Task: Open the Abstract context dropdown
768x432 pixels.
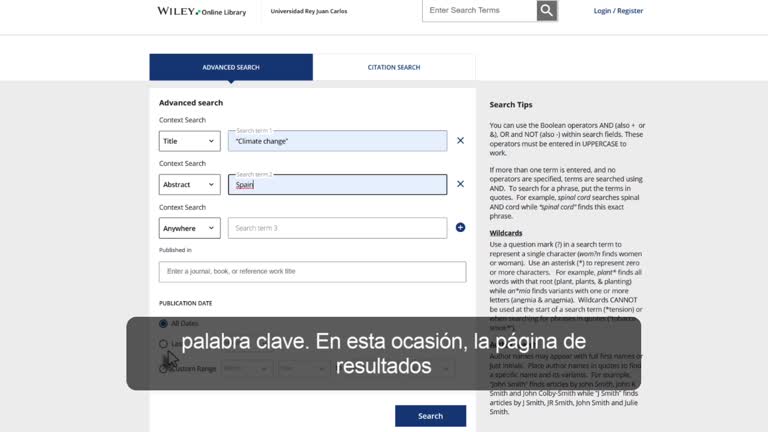Action: click(190, 185)
